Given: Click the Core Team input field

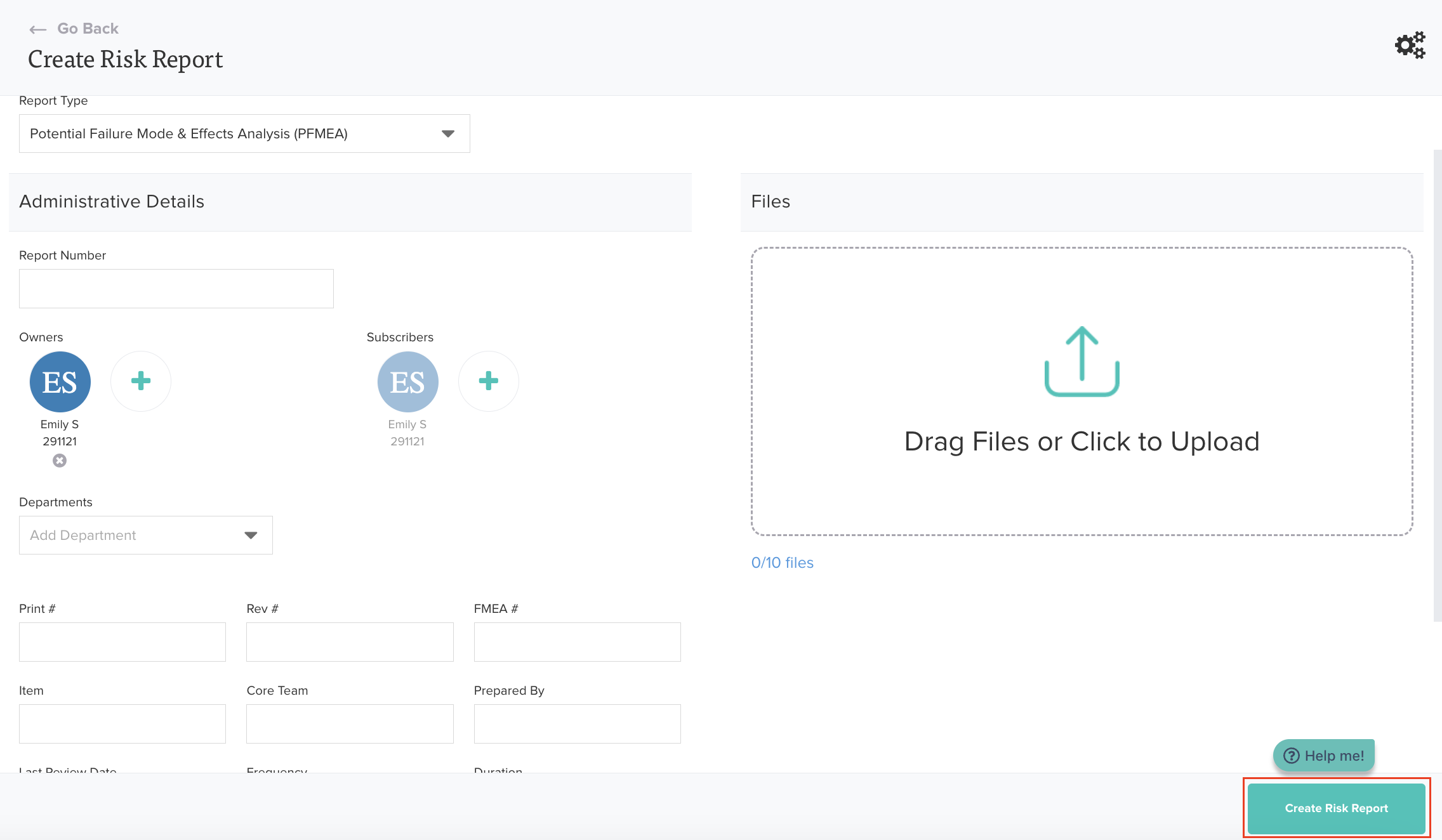Looking at the screenshot, I should tap(350, 724).
